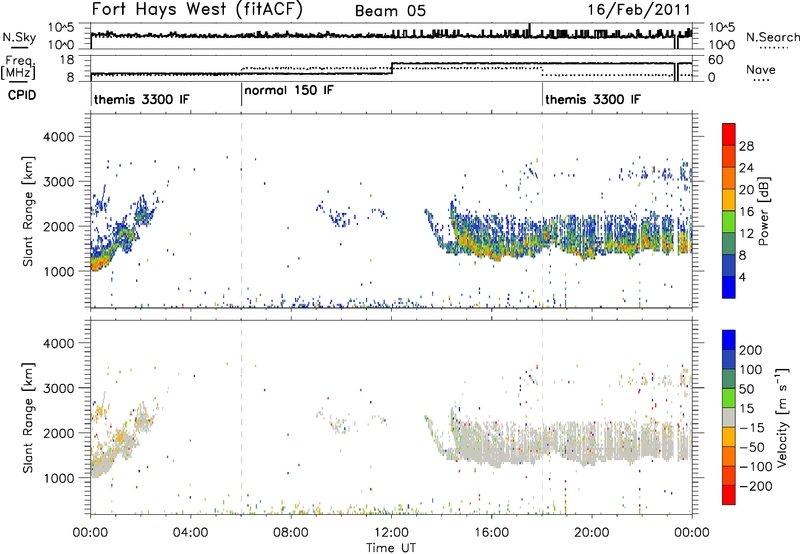Click the 'N.Sky' legend label

point(19,37)
